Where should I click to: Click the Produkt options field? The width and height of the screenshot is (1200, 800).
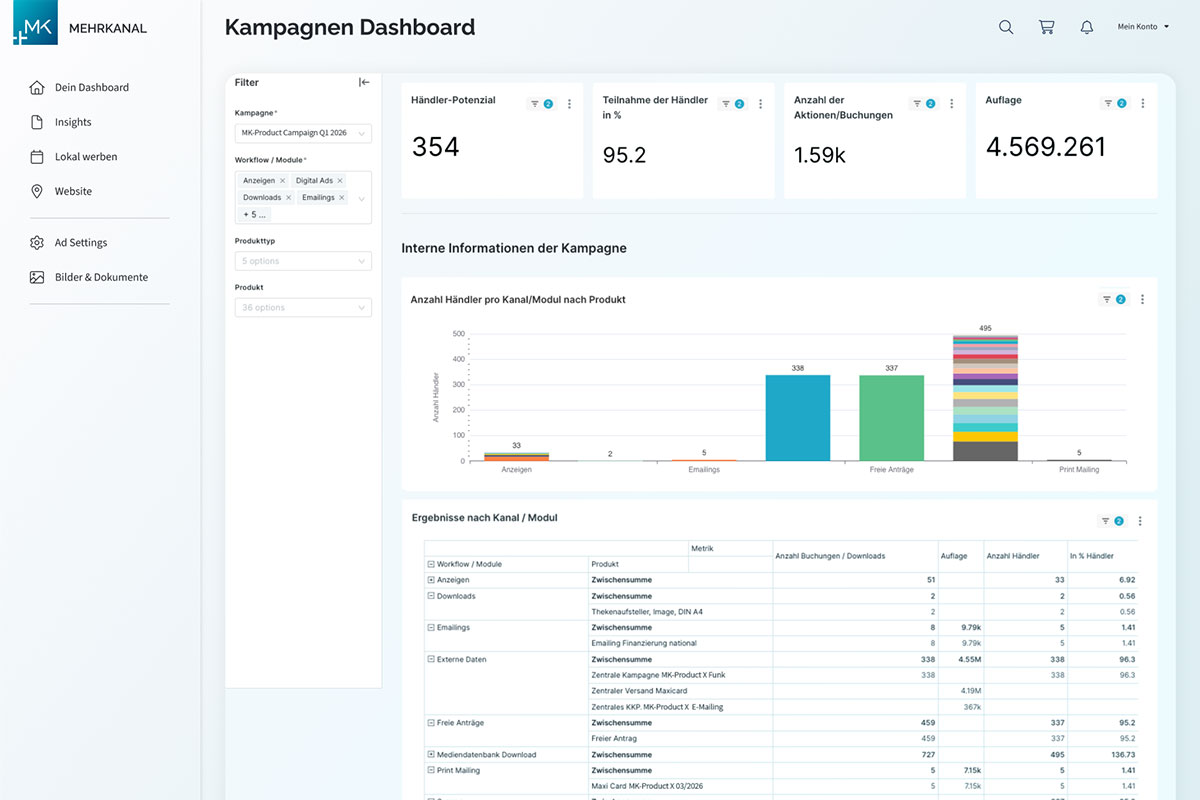[303, 308]
